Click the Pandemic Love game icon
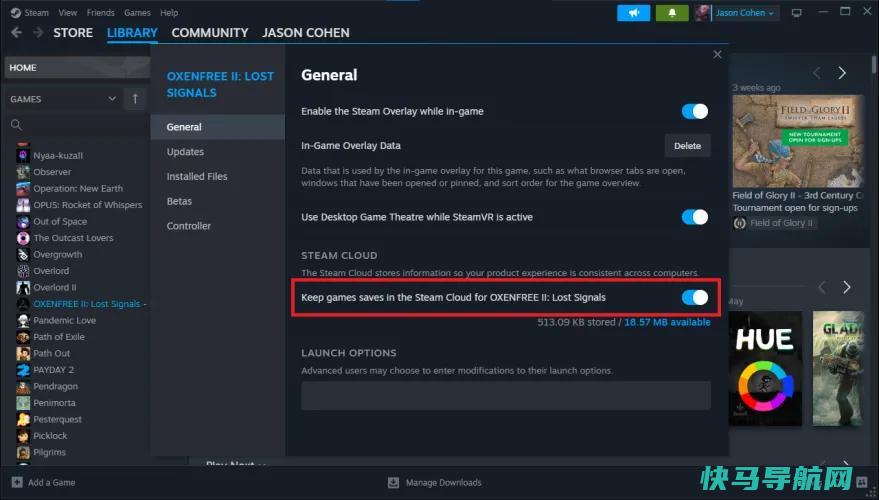The image size is (879, 500). click(x=23, y=321)
